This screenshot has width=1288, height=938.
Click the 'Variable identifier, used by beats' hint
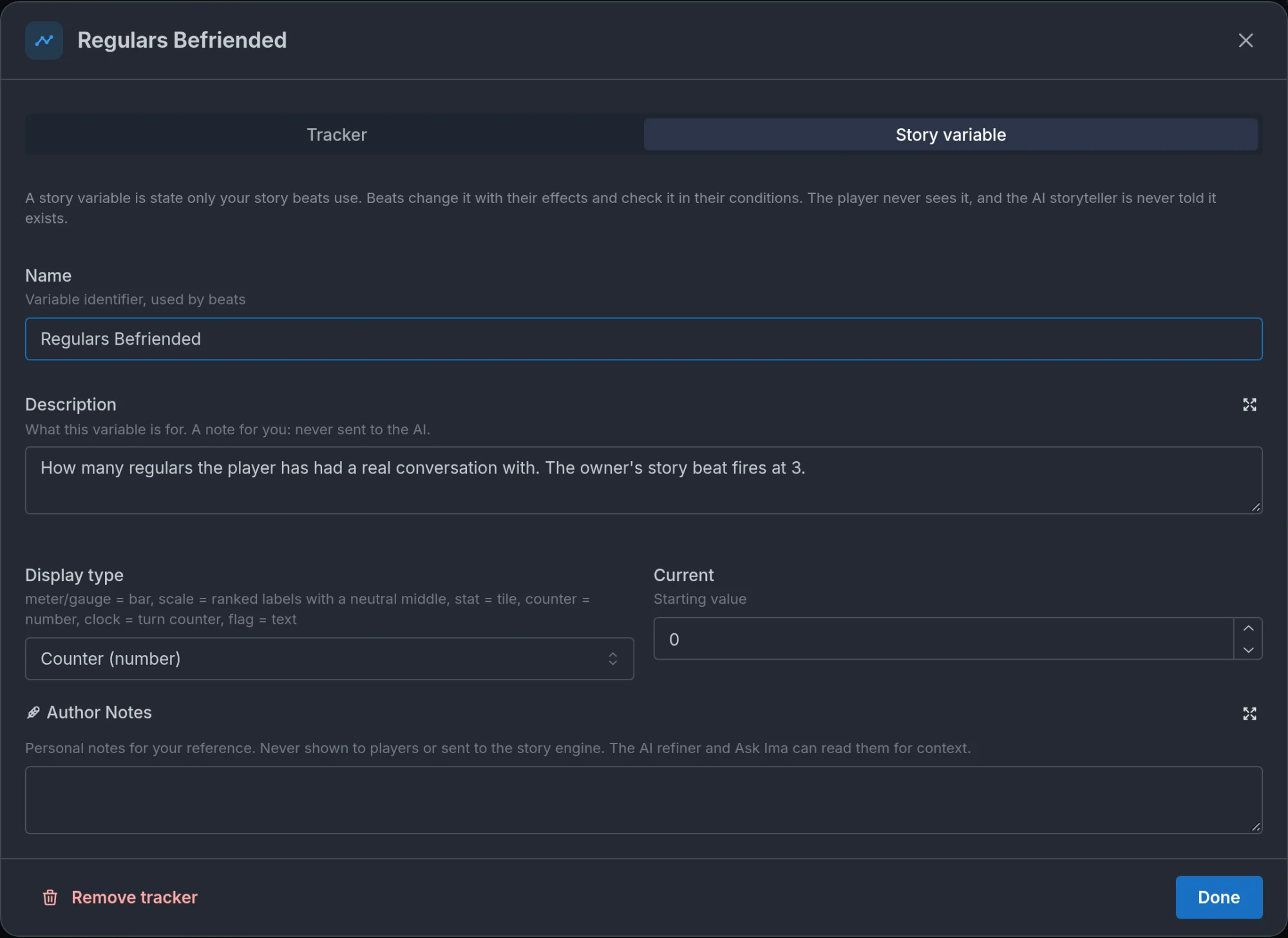[135, 300]
